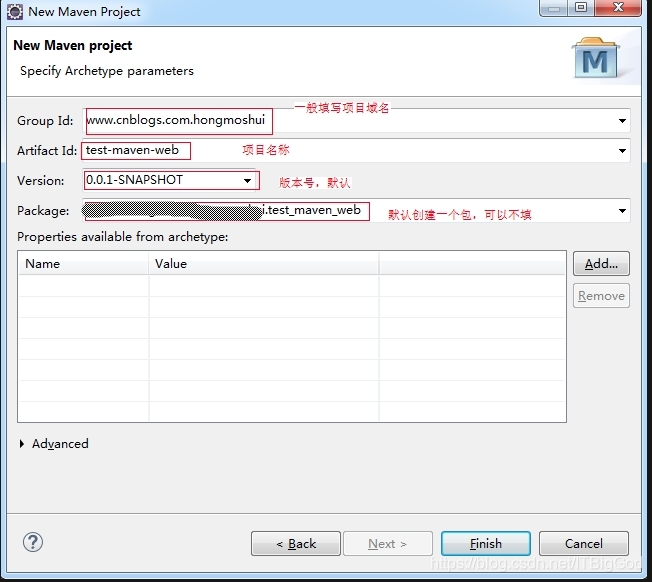Open the Group Id dropdown arrow
Viewport: 652px width, 582px height.
click(622, 121)
